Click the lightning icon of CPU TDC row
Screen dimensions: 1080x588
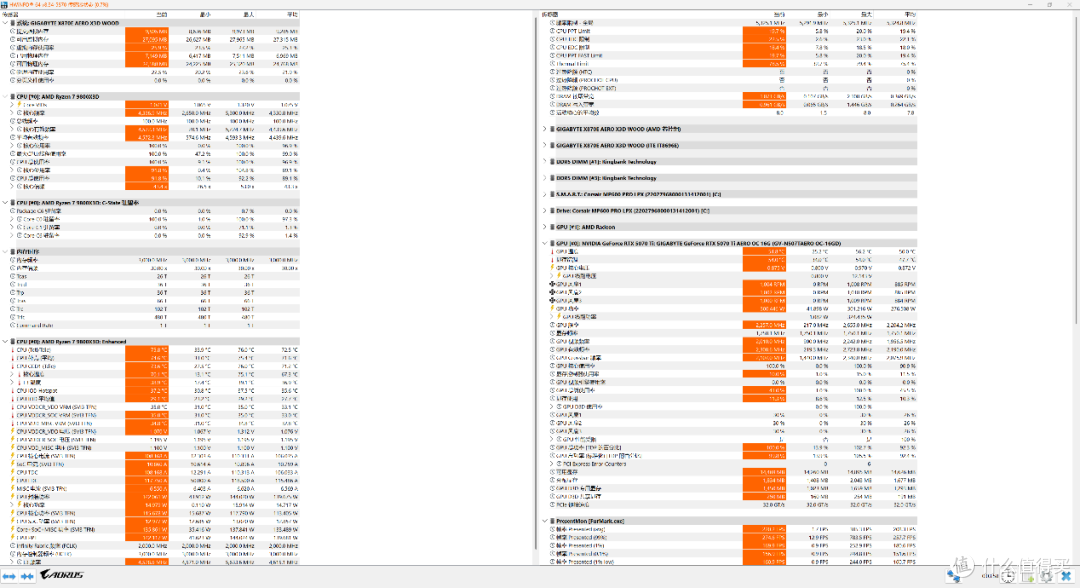coord(12,472)
